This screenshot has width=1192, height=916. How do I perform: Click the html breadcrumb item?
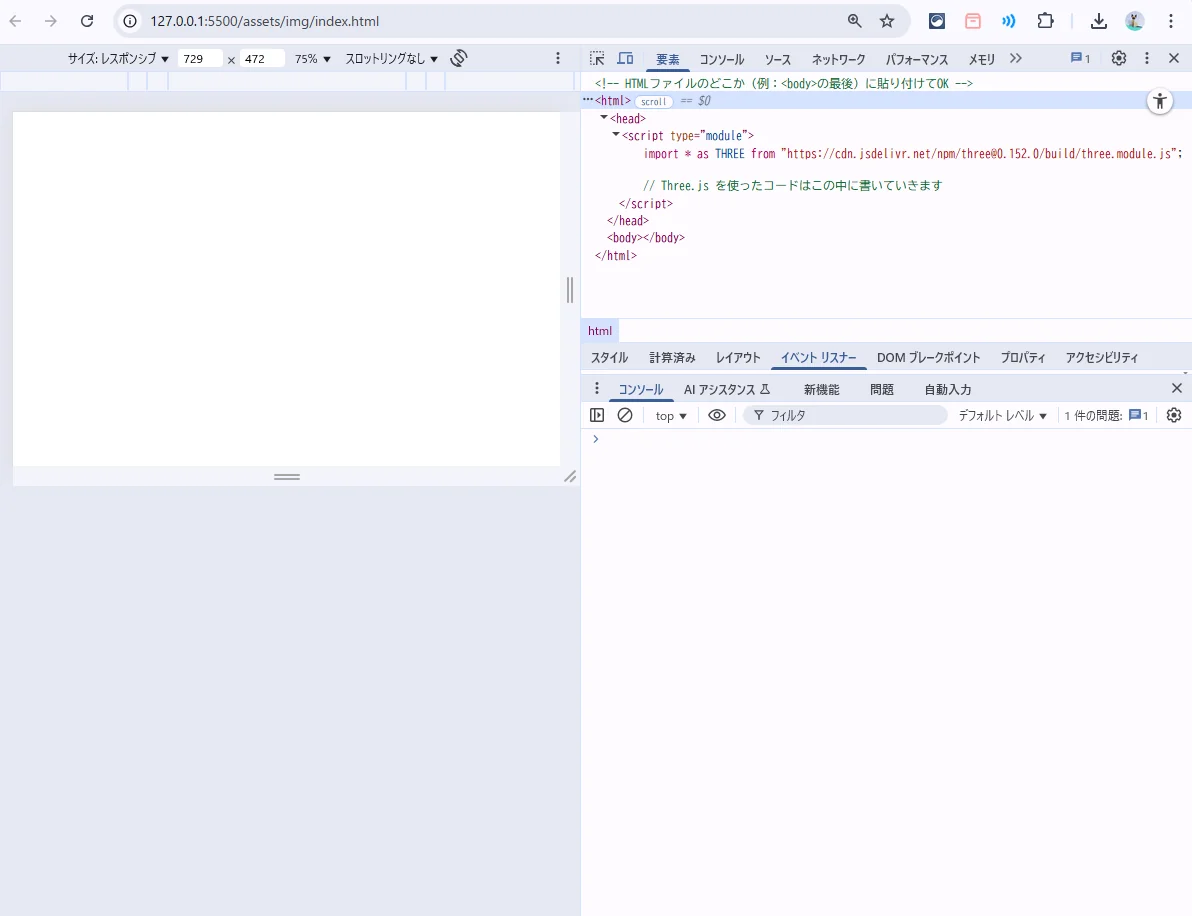point(600,331)
